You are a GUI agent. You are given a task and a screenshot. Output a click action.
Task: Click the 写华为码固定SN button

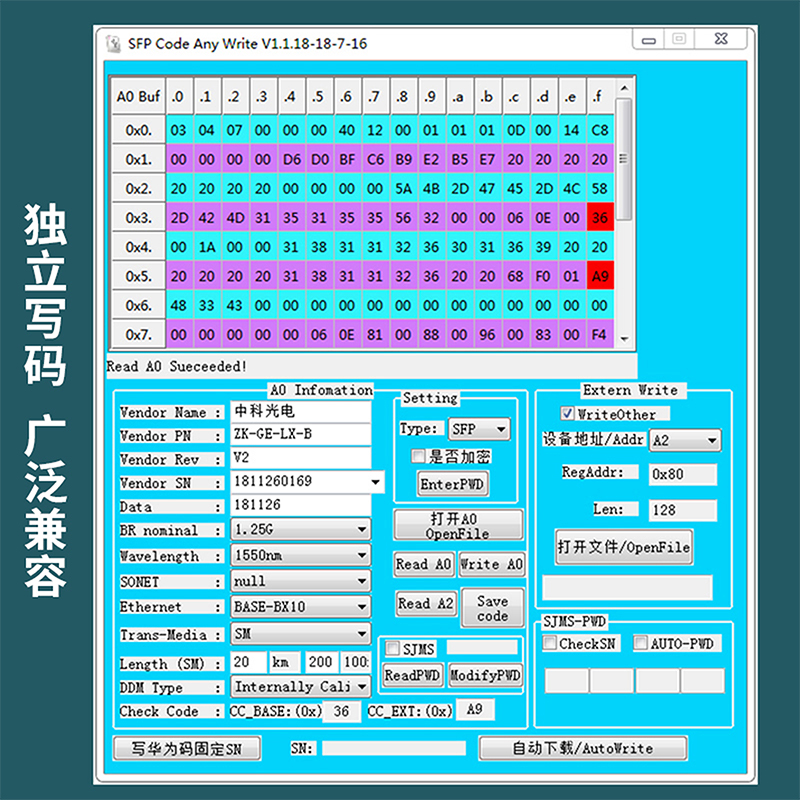(x=187, y=748)
